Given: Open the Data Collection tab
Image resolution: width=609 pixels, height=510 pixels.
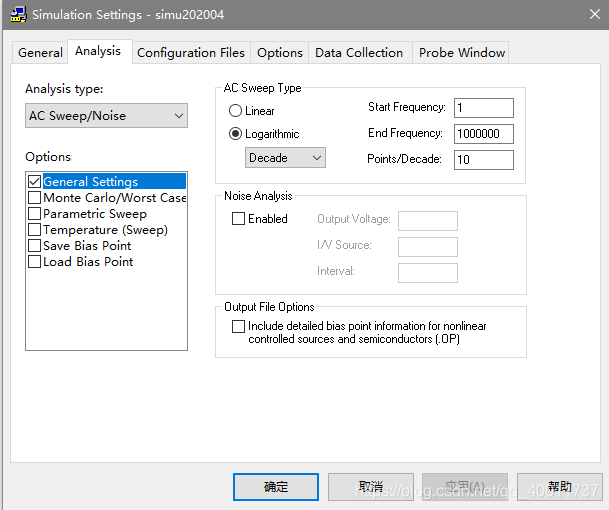Looking at the screenshot, I should [x=359, y=52].
